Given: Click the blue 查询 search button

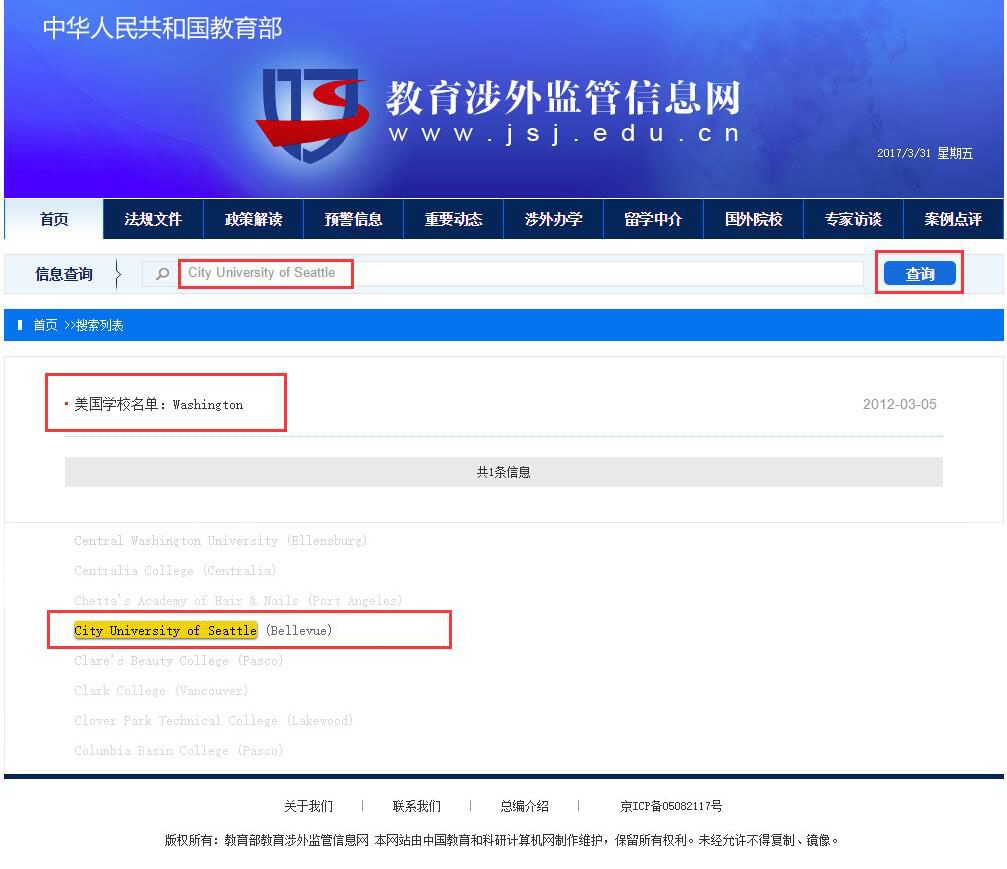Looking at the screenshot, I should click(920, 274).
